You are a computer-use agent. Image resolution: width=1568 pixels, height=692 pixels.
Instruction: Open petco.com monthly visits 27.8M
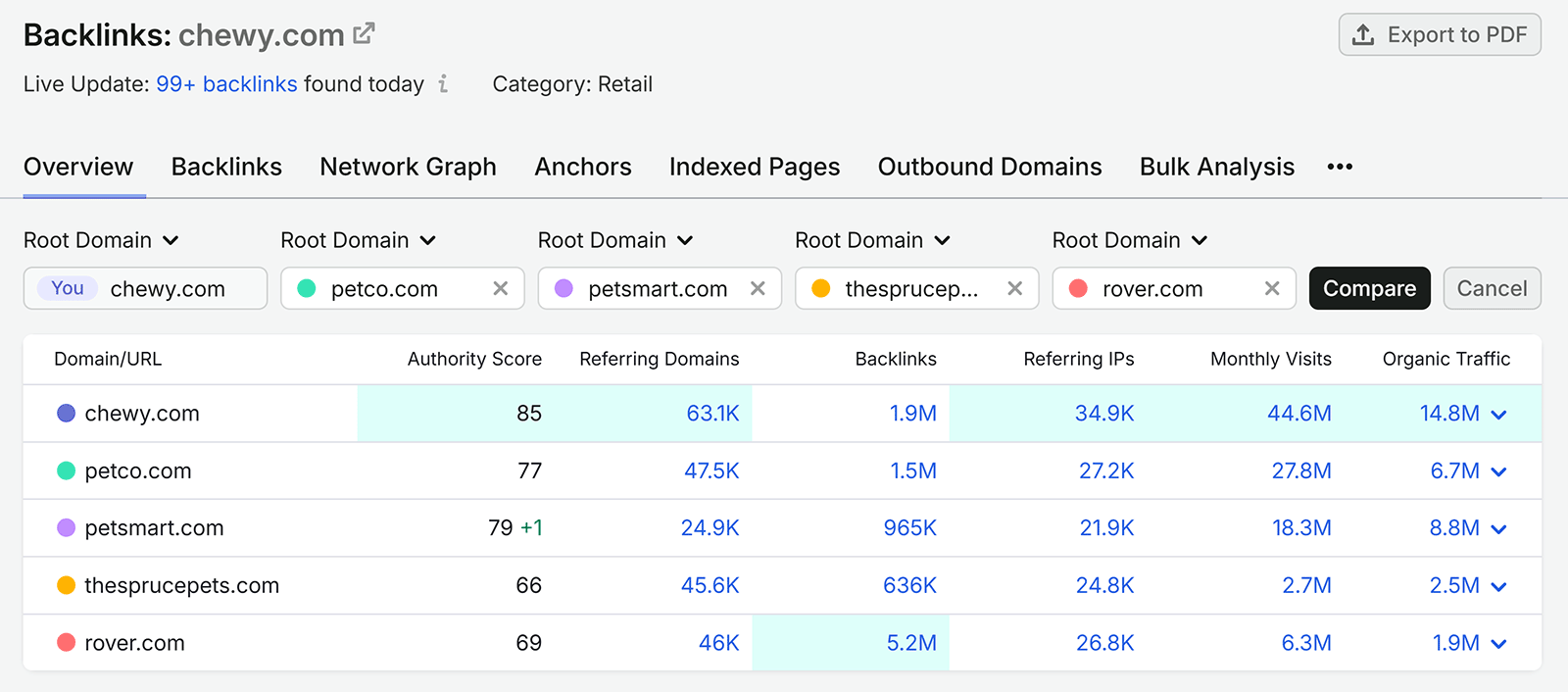coord(1301,470)
